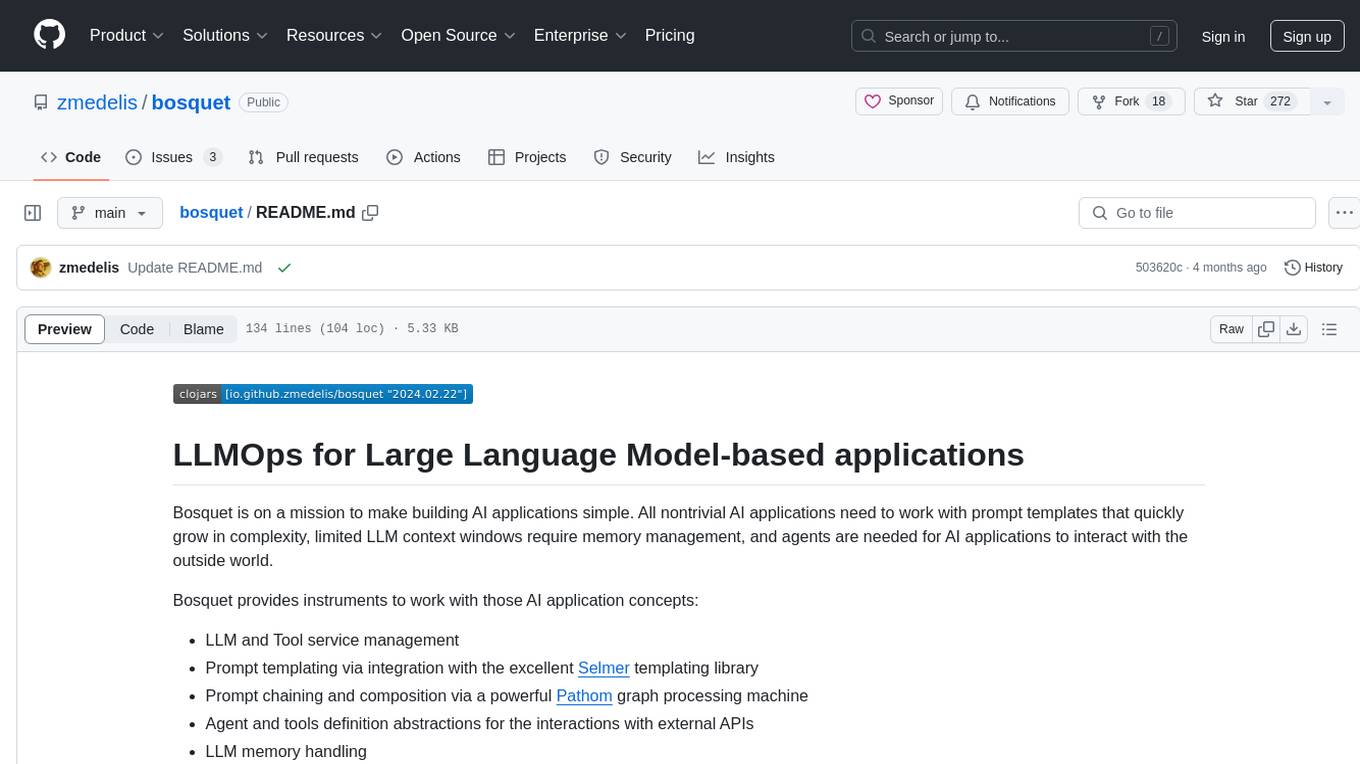This screenshot has width=1360, height=764.
Task: Open the star lists dropdown arrow
Action: pyautogui.click(x=1327, y=101)
